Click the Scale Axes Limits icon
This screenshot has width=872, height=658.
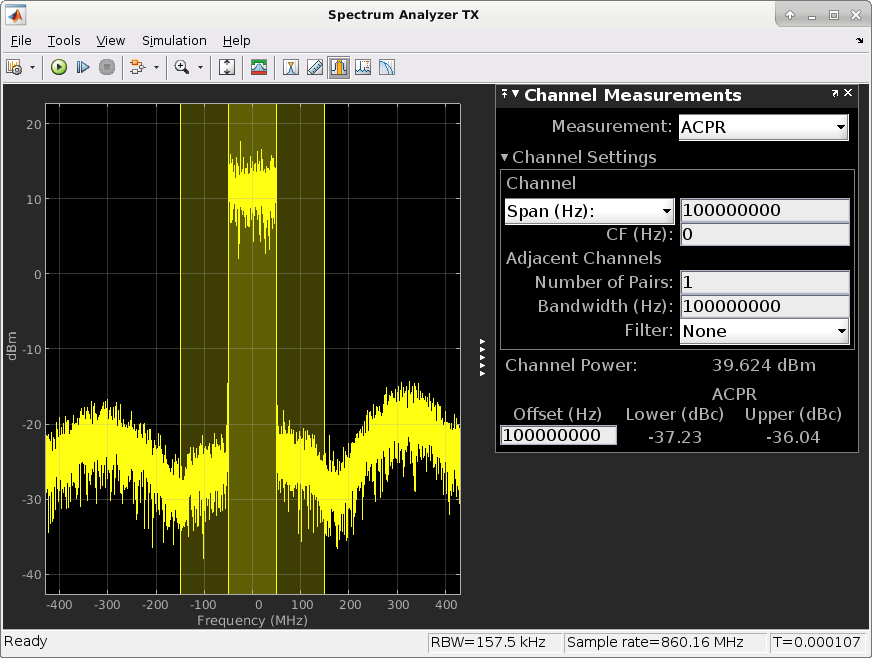click(x=227, y=67)
